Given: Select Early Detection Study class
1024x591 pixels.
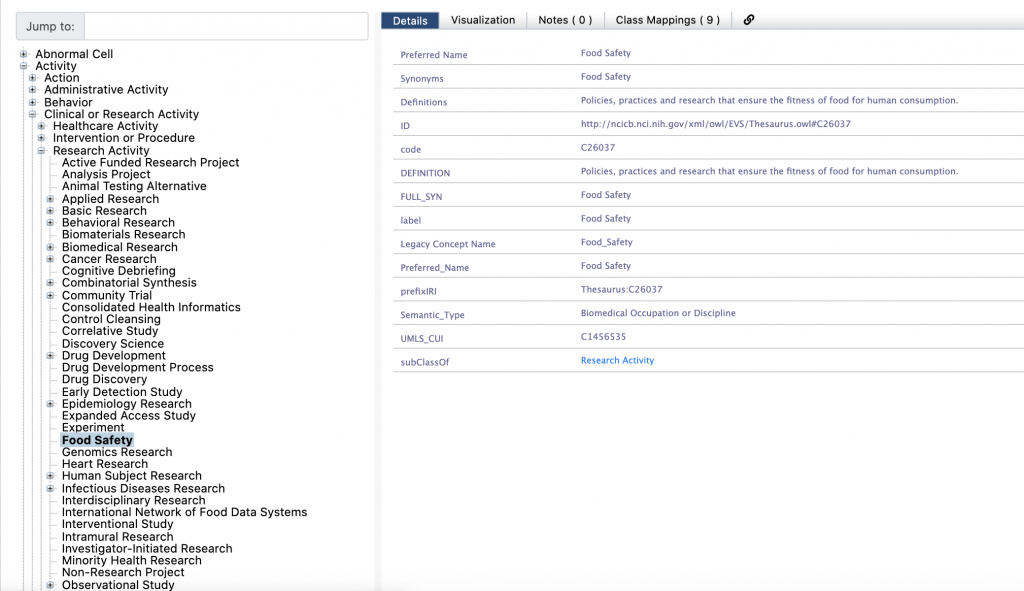Looking at the screenshot, I should click(121, 392).
